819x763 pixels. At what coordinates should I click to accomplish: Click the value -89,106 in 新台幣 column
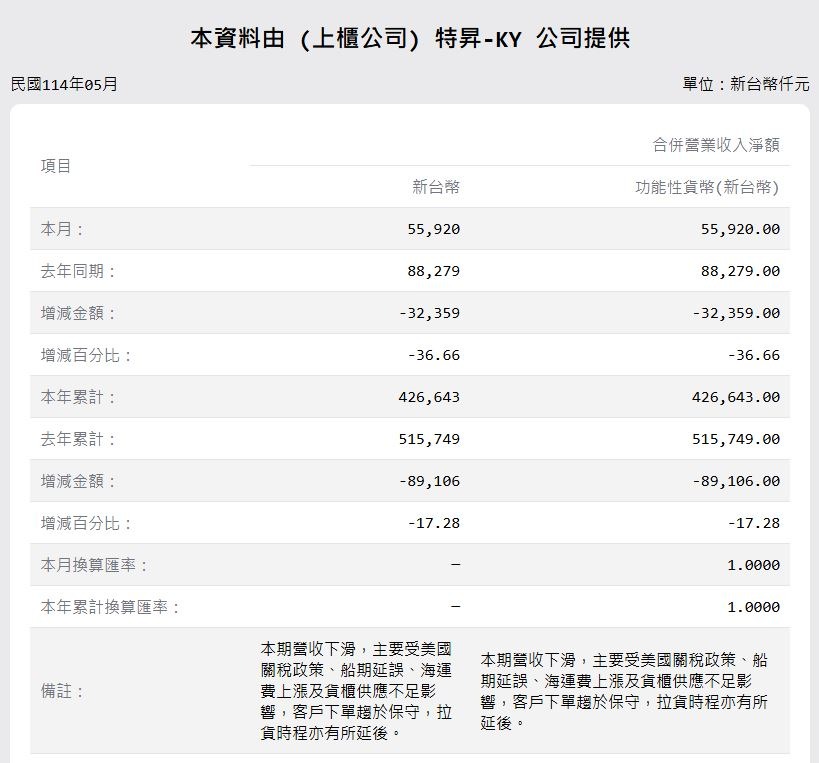tap(429, 481)
